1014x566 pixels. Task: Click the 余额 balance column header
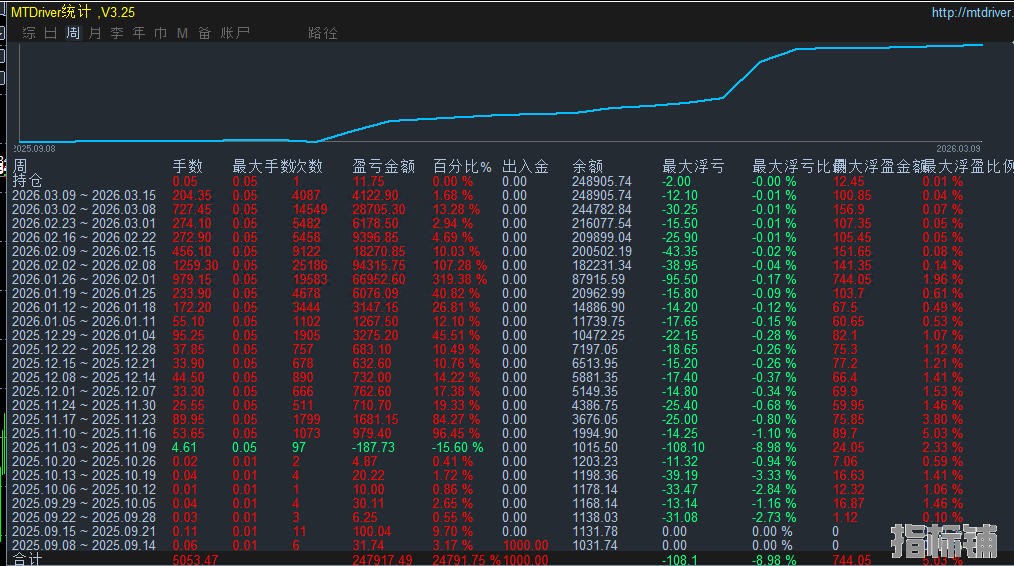587,167
